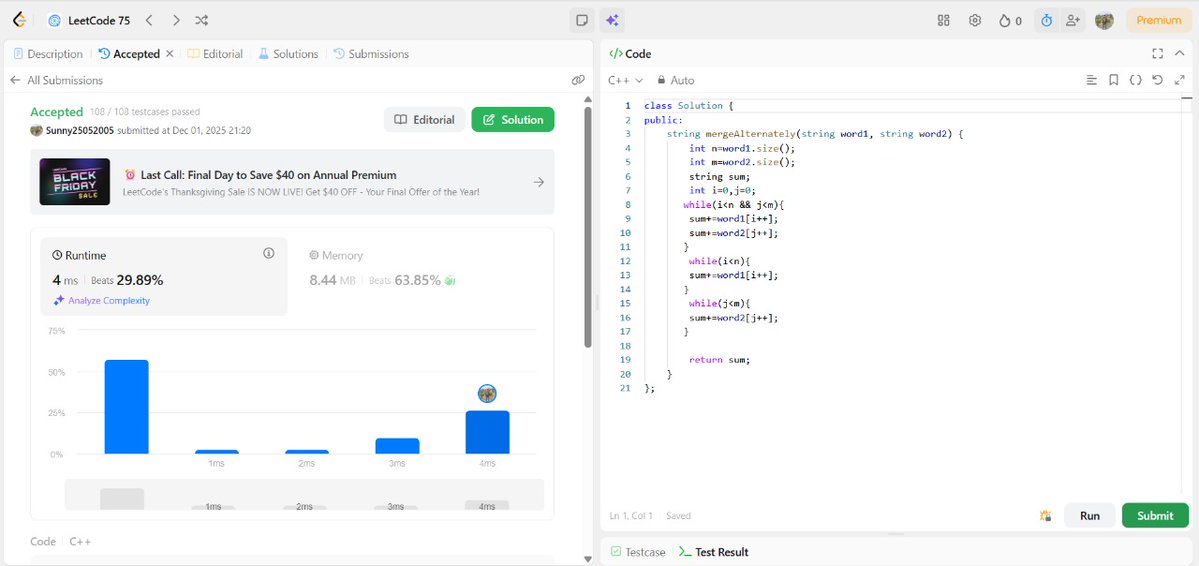Click the invite user icon
The height and width of the screenshot is (566, 1199).
1073,21
